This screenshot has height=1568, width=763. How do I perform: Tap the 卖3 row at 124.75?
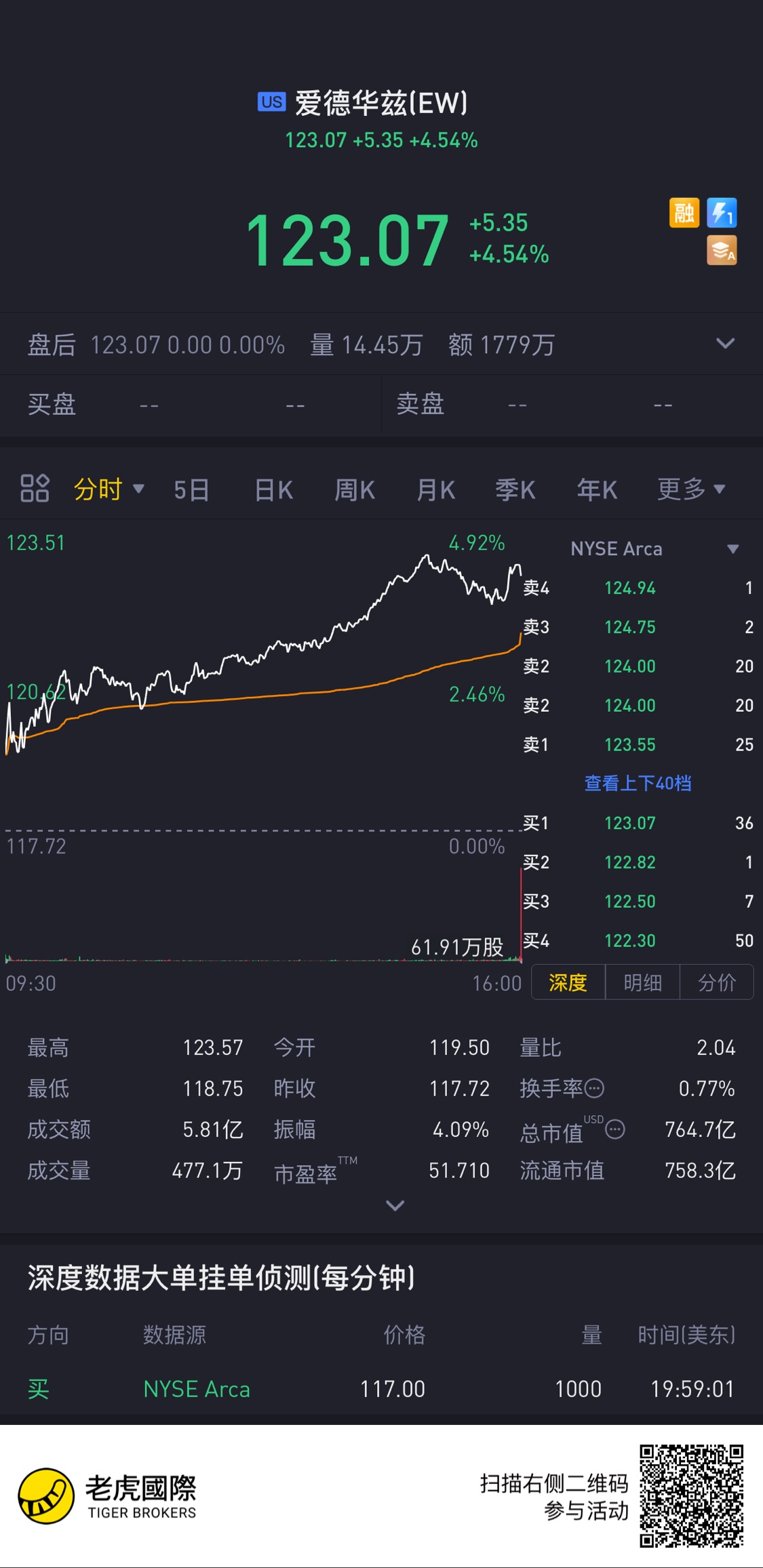pos(638,627)
